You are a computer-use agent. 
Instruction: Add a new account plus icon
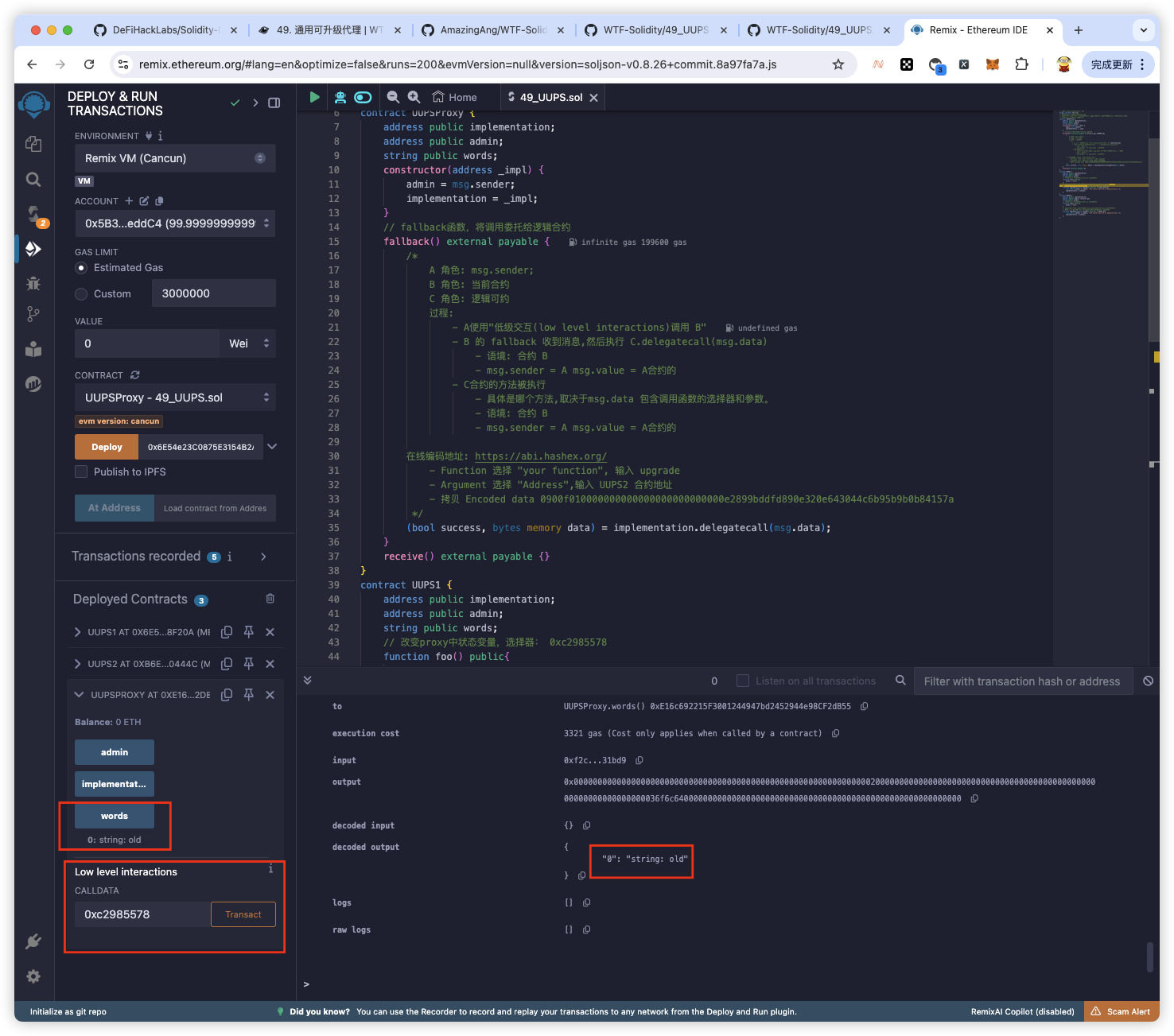click(129, 201)
